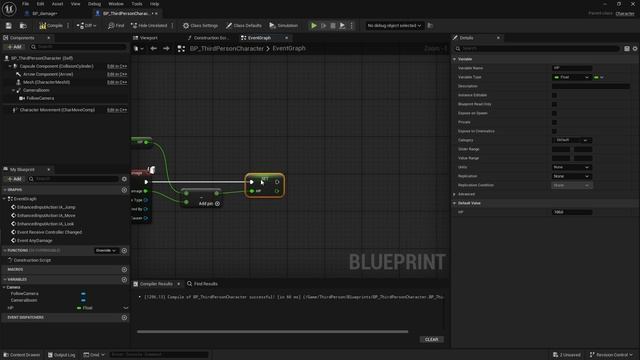Collapse the EventGraph tree entry

tap(4, 199)
